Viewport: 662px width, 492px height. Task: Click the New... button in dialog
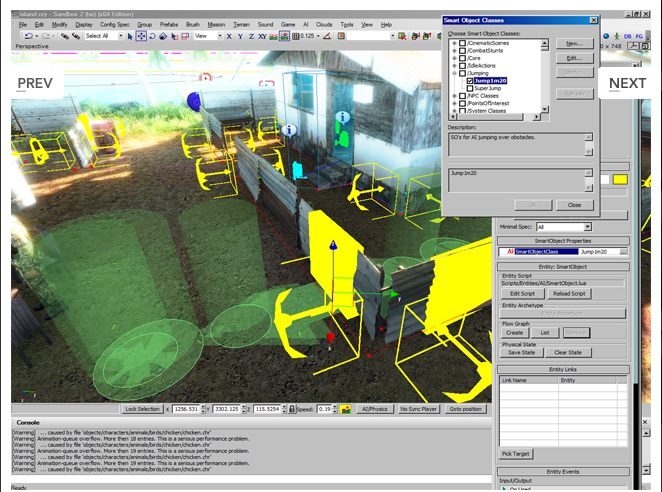point(575,43)
